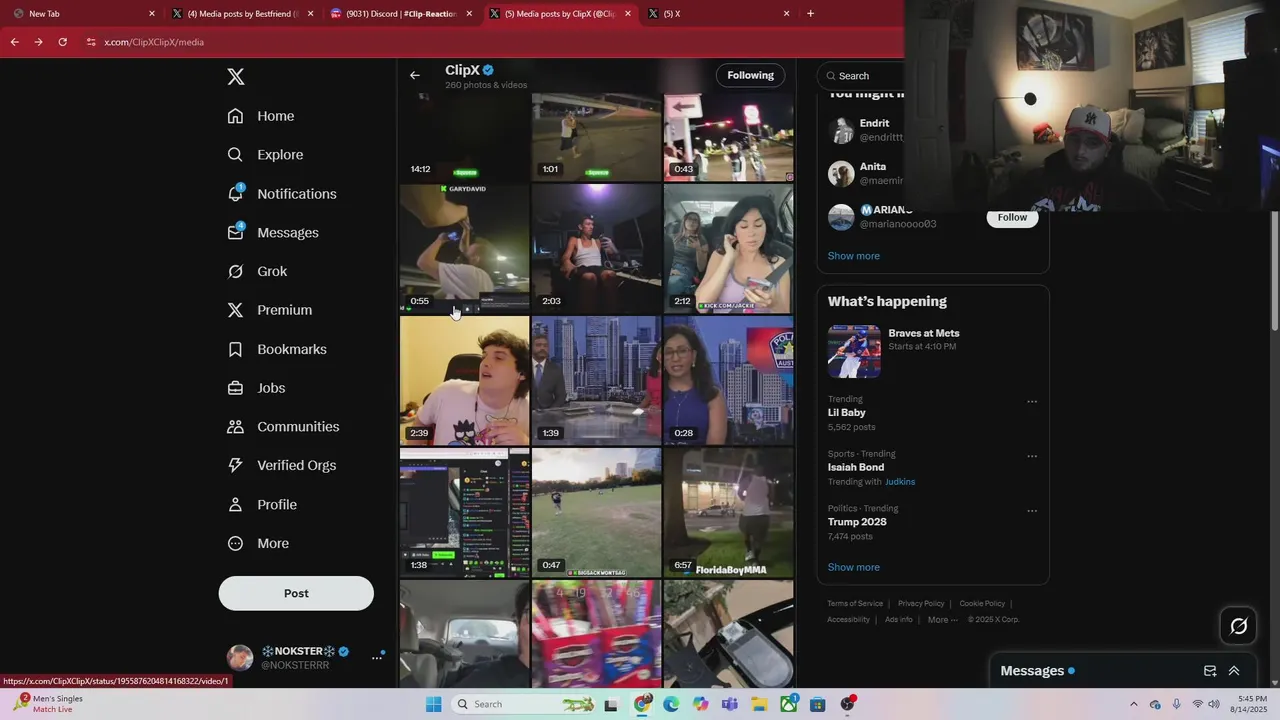This screenshot has height=720, width=1280.
Task: Open Notifications with bell icon
Action: (282, 194)
